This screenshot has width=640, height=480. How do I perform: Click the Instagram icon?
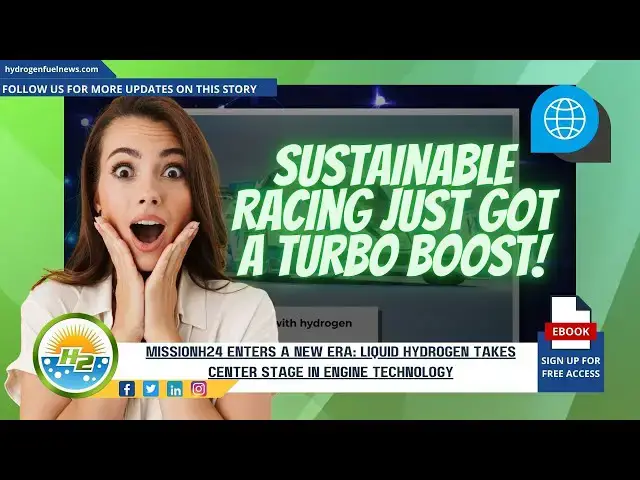point(199,389)
